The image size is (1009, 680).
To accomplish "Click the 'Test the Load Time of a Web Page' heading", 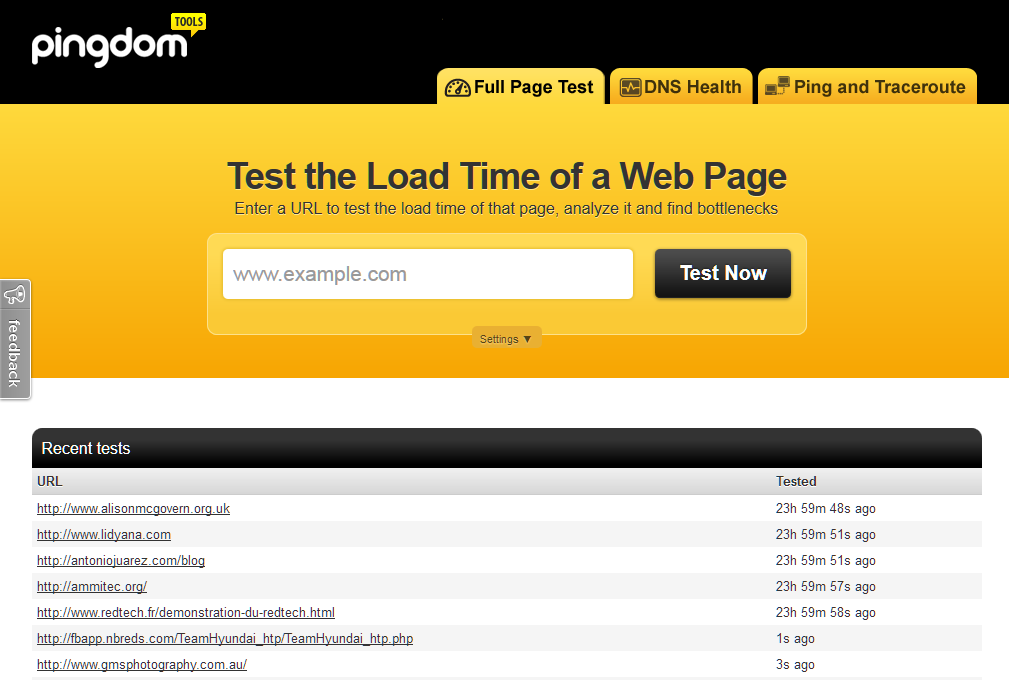I will (507, 176).
